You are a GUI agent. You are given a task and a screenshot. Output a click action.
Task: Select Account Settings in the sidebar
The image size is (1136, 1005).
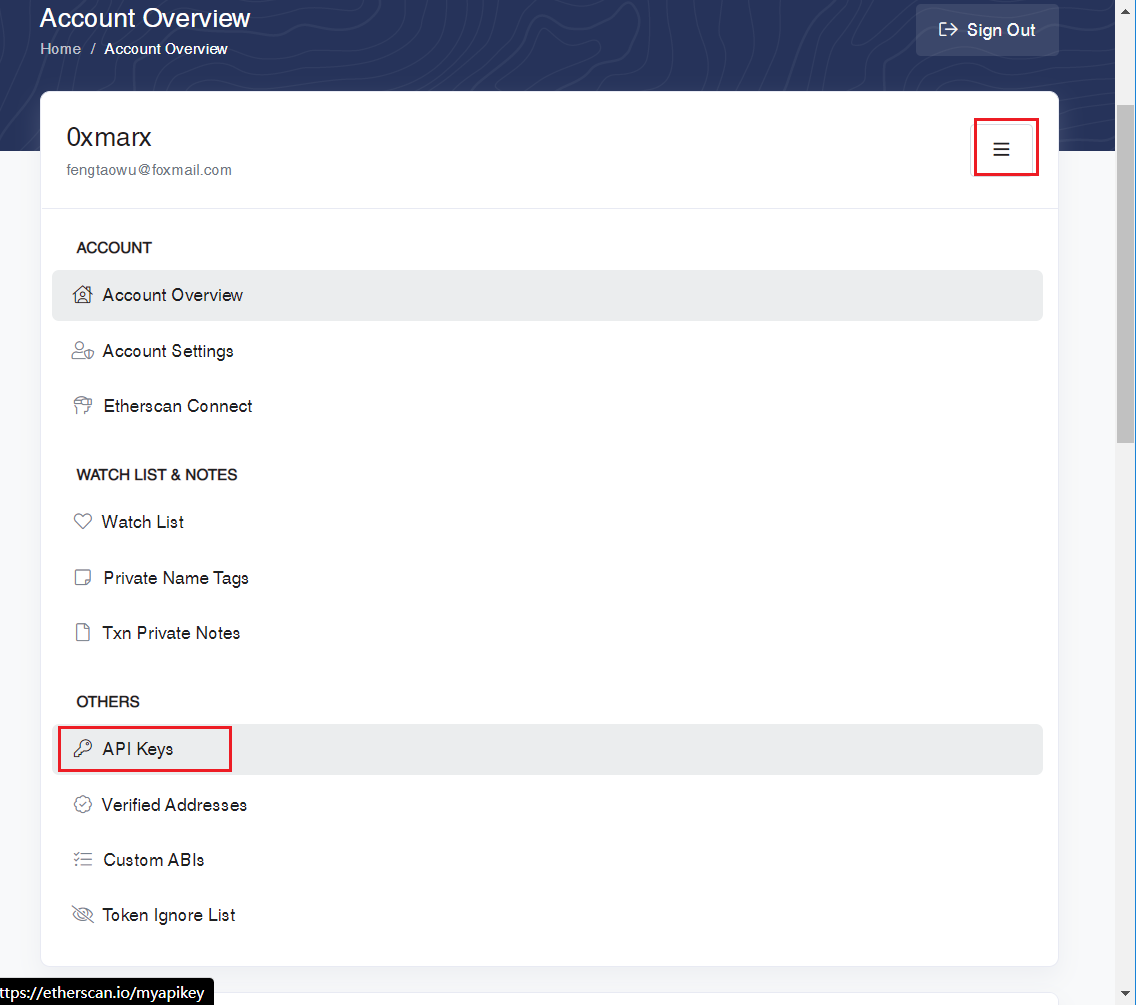click(x=168, y=351)
